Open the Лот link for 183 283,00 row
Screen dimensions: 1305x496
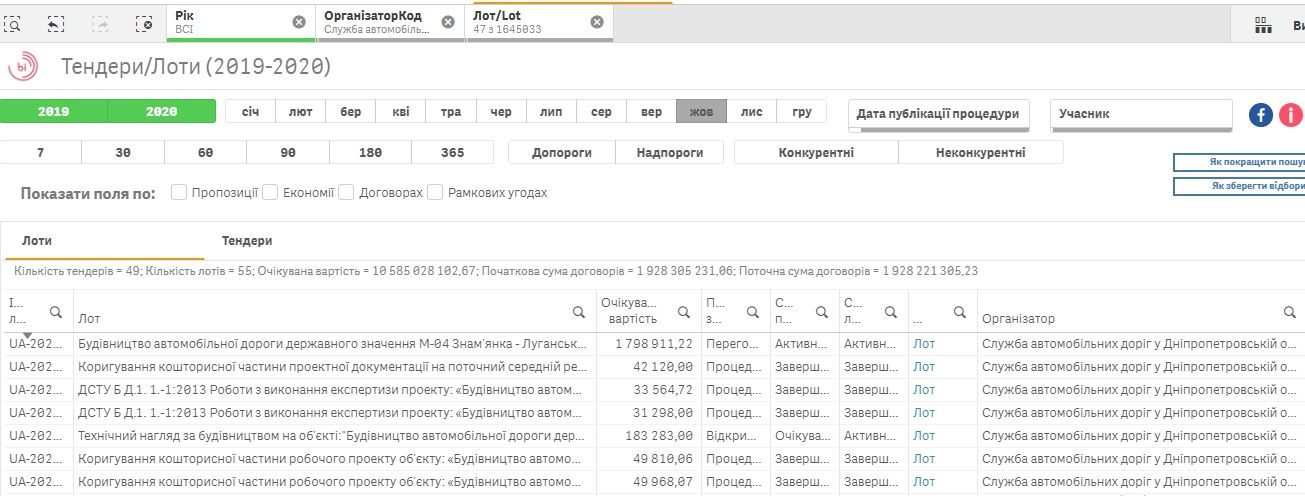(x=924, y=436)
